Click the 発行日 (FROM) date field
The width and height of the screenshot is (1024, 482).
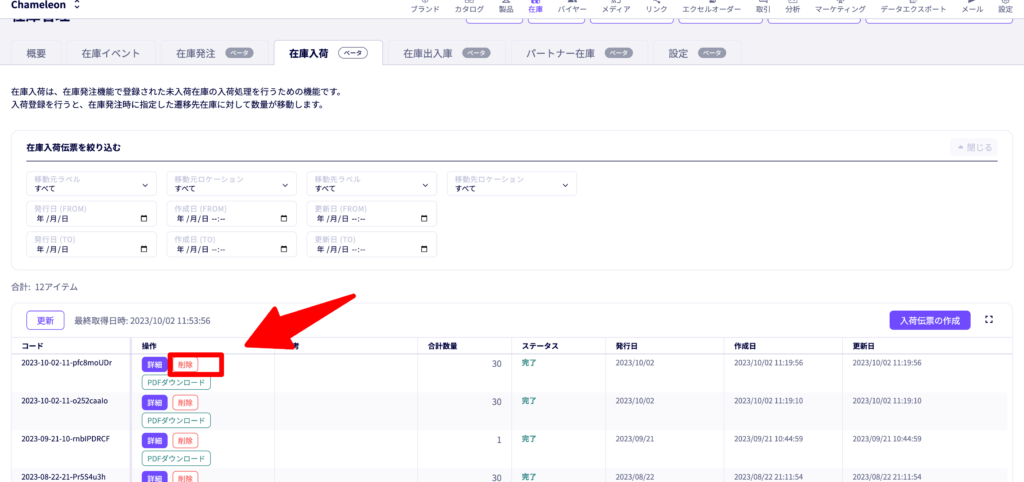[x=91, y=214]
